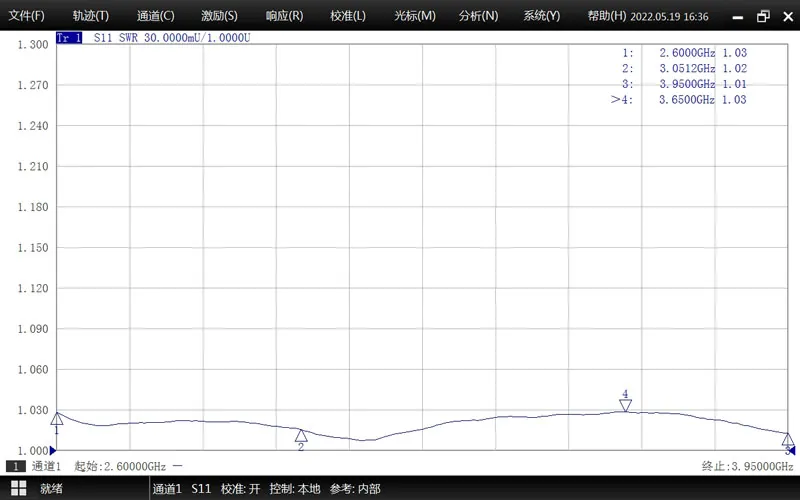Click the 1.300 axis label
This screenshot has height=500, width=800.
point(33,44)
